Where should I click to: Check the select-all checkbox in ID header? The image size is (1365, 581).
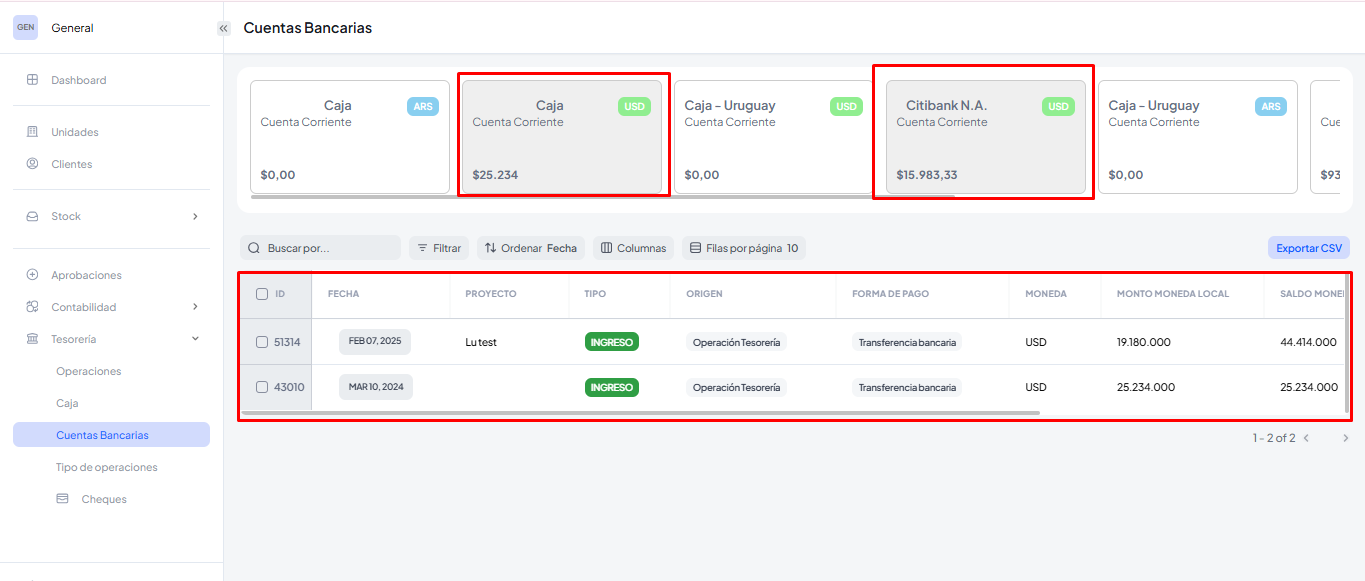pyautogui.click(x=262, y=294)
